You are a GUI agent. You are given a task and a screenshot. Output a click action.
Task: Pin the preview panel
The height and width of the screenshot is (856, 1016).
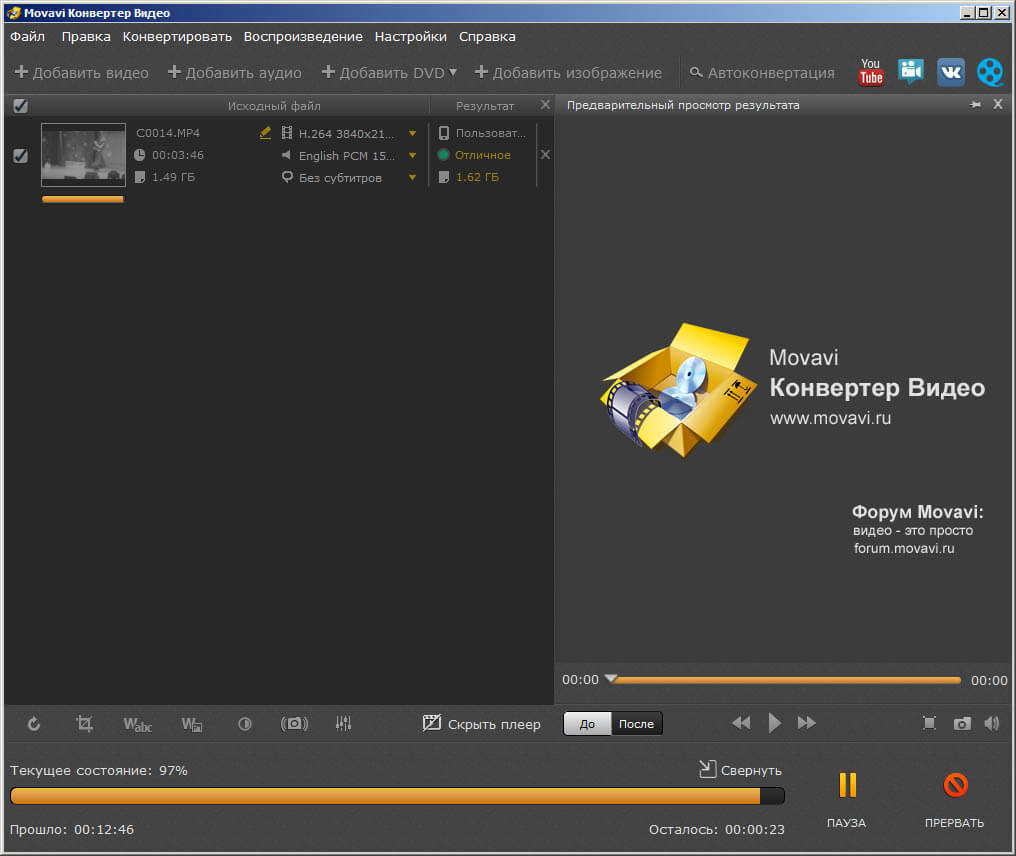coord(975,105)
